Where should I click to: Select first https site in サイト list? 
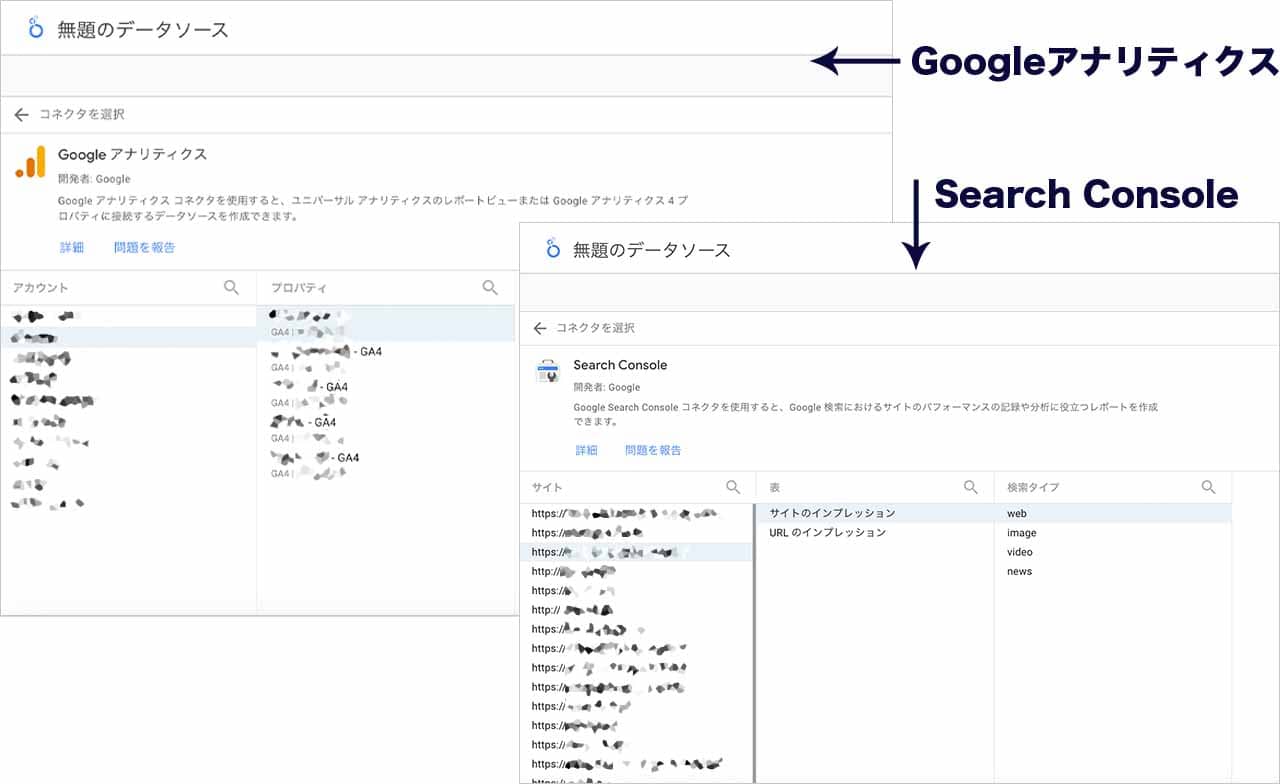point(636,513)
